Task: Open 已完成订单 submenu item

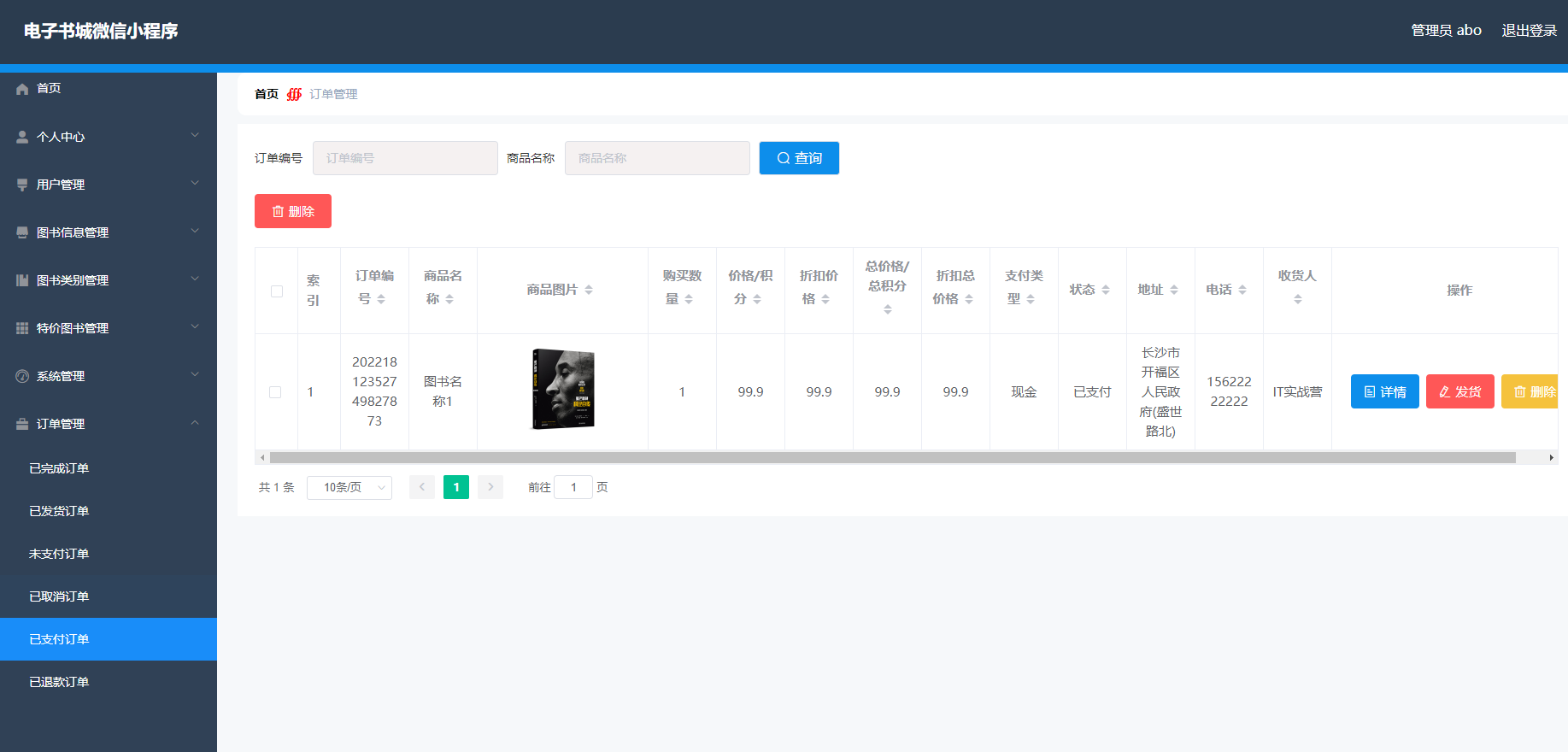Action: (109, 468)
